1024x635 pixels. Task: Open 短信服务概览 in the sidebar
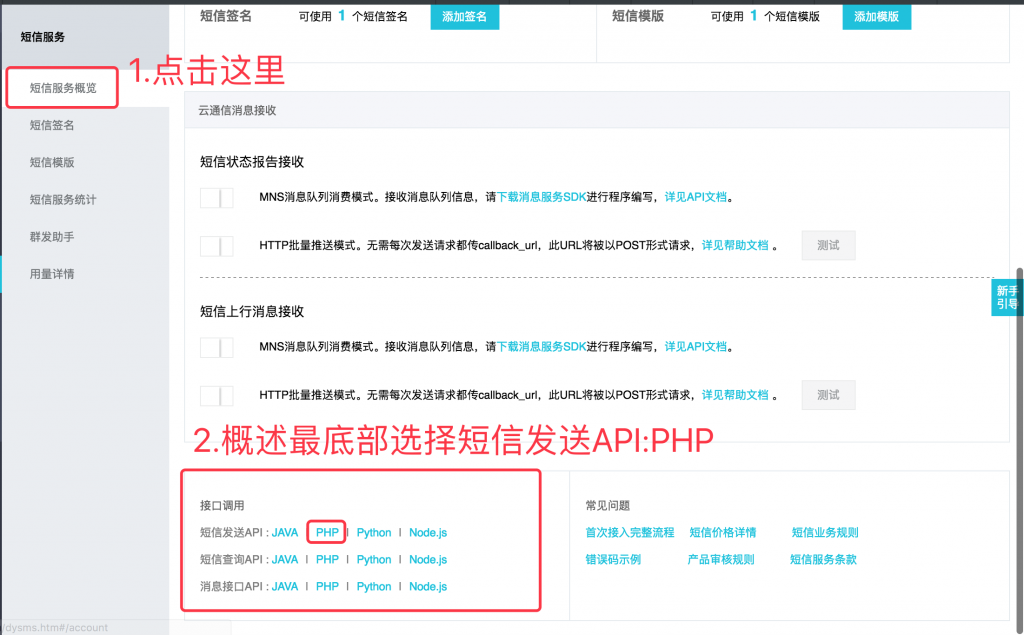(63, 88)
